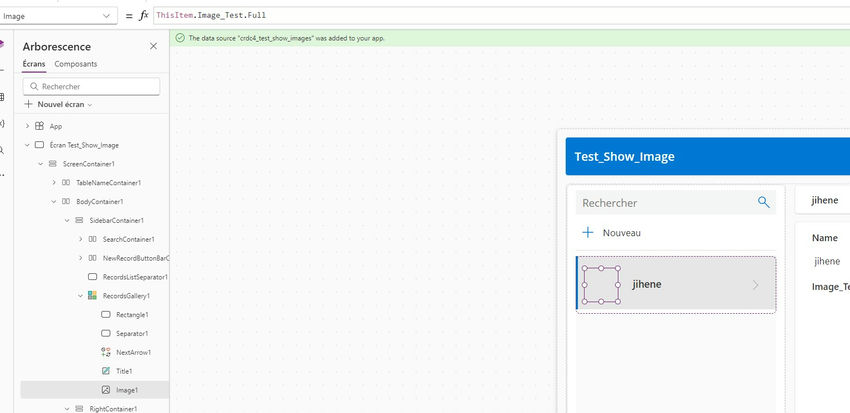Screen dimensions: 850x413
Task: Select Image1 in tree
Action: click(x=127, y=390)
